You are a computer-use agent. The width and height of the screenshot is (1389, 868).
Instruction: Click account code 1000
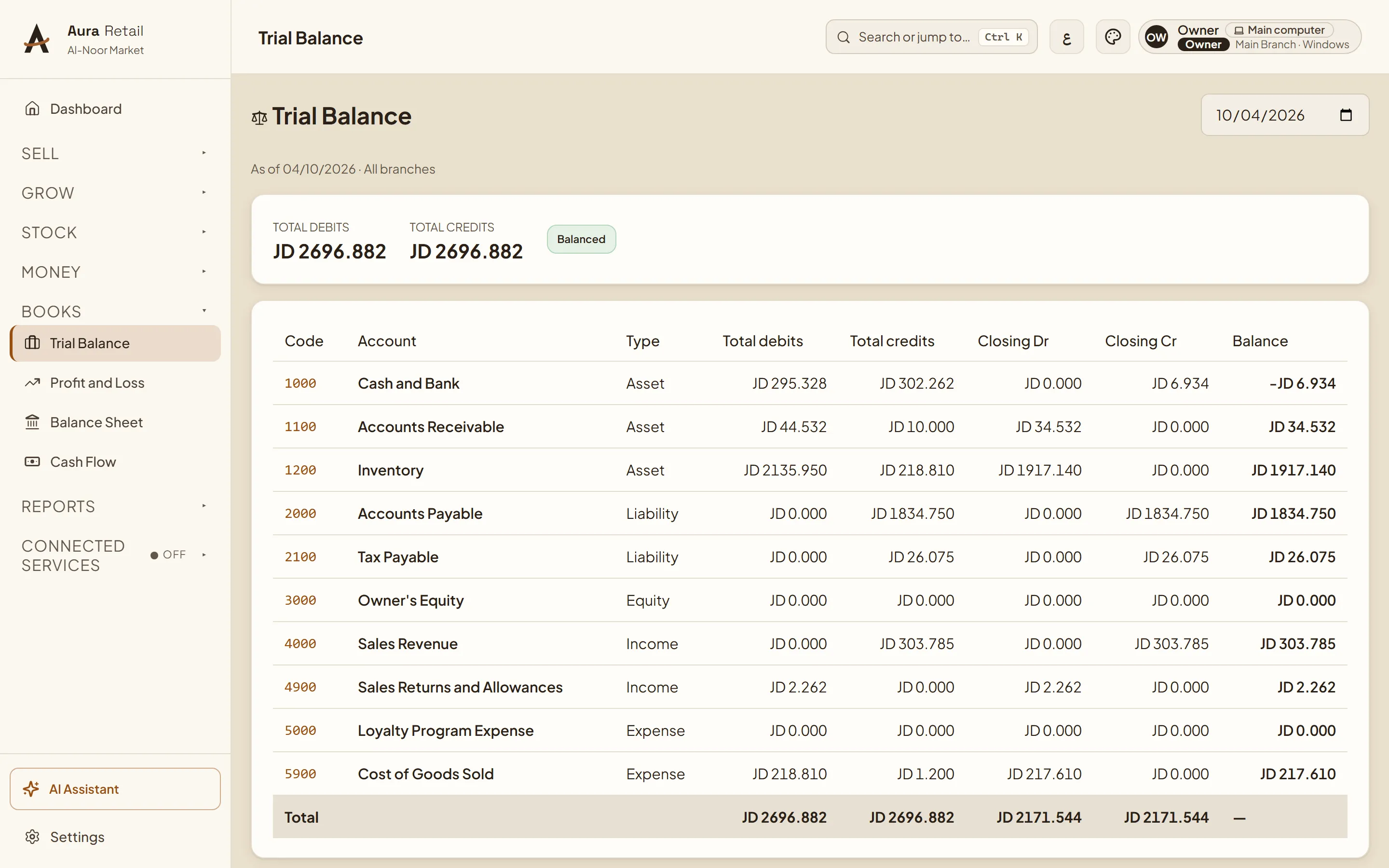[x=300, y=383]
